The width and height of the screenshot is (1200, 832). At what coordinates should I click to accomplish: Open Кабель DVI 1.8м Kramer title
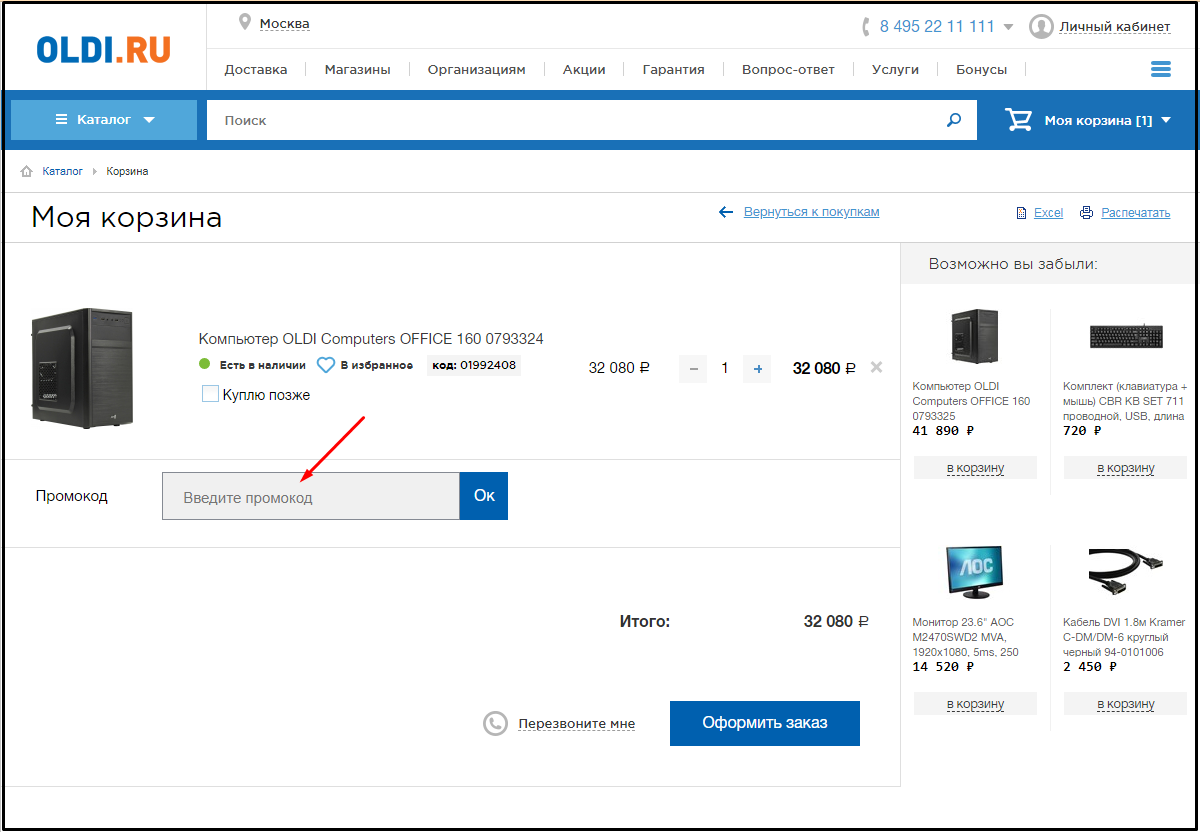(1124, 637)
